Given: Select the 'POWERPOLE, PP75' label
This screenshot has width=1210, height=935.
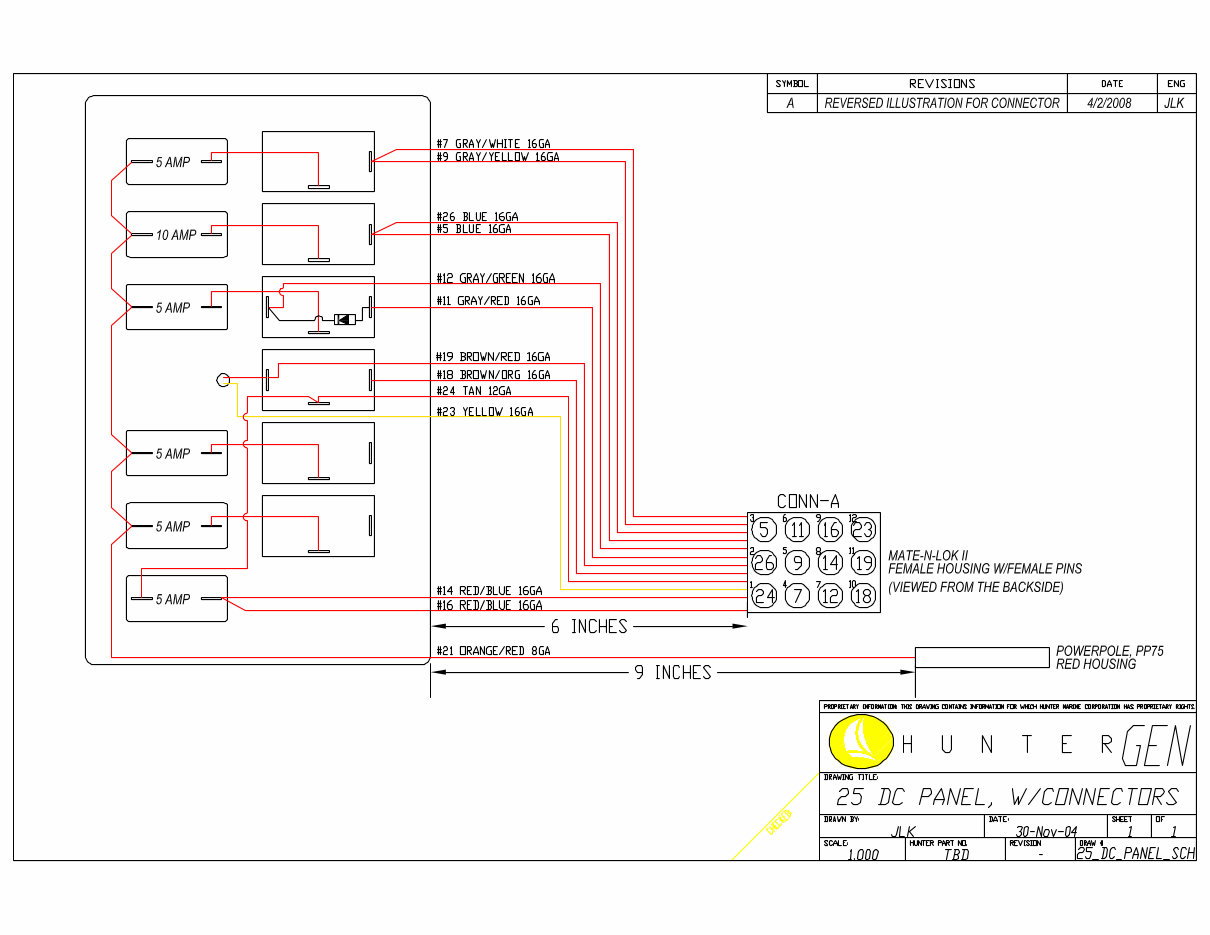Looking at the screenshot, I should pyautogui.click(x=1110, y=651).
